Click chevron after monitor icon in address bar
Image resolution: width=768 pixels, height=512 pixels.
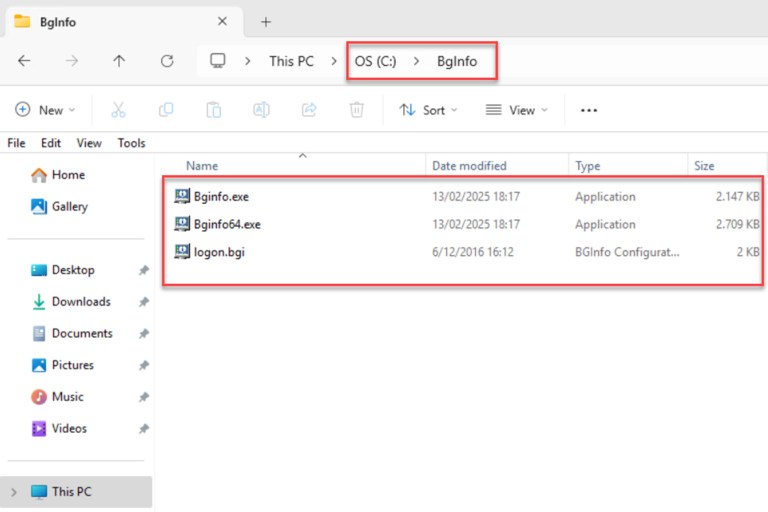(x=248, y=61)
